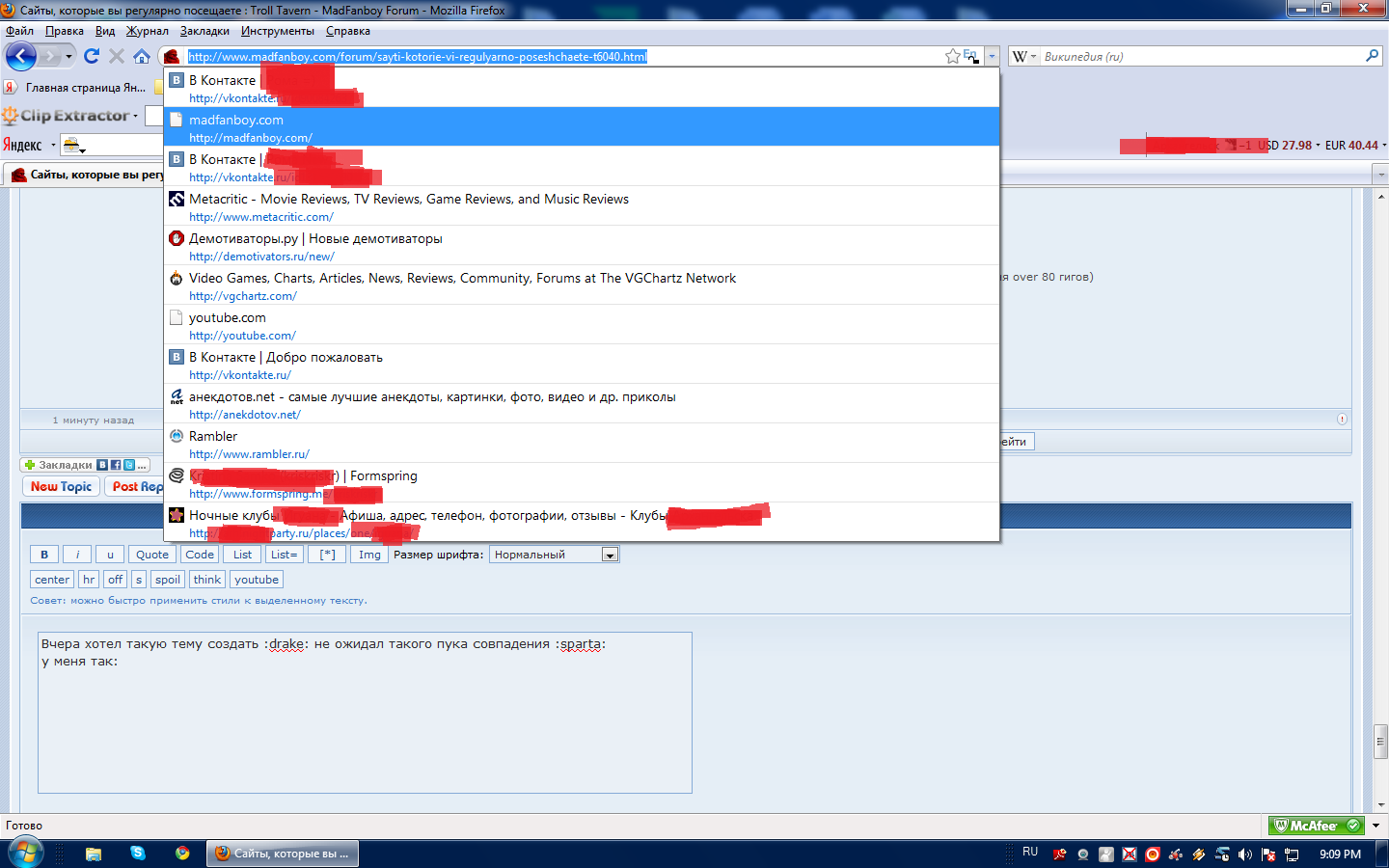This screenshot has height=868, width=1389.
Task: Click the RU keyboard language indicator
Action: click(1030, 852)
